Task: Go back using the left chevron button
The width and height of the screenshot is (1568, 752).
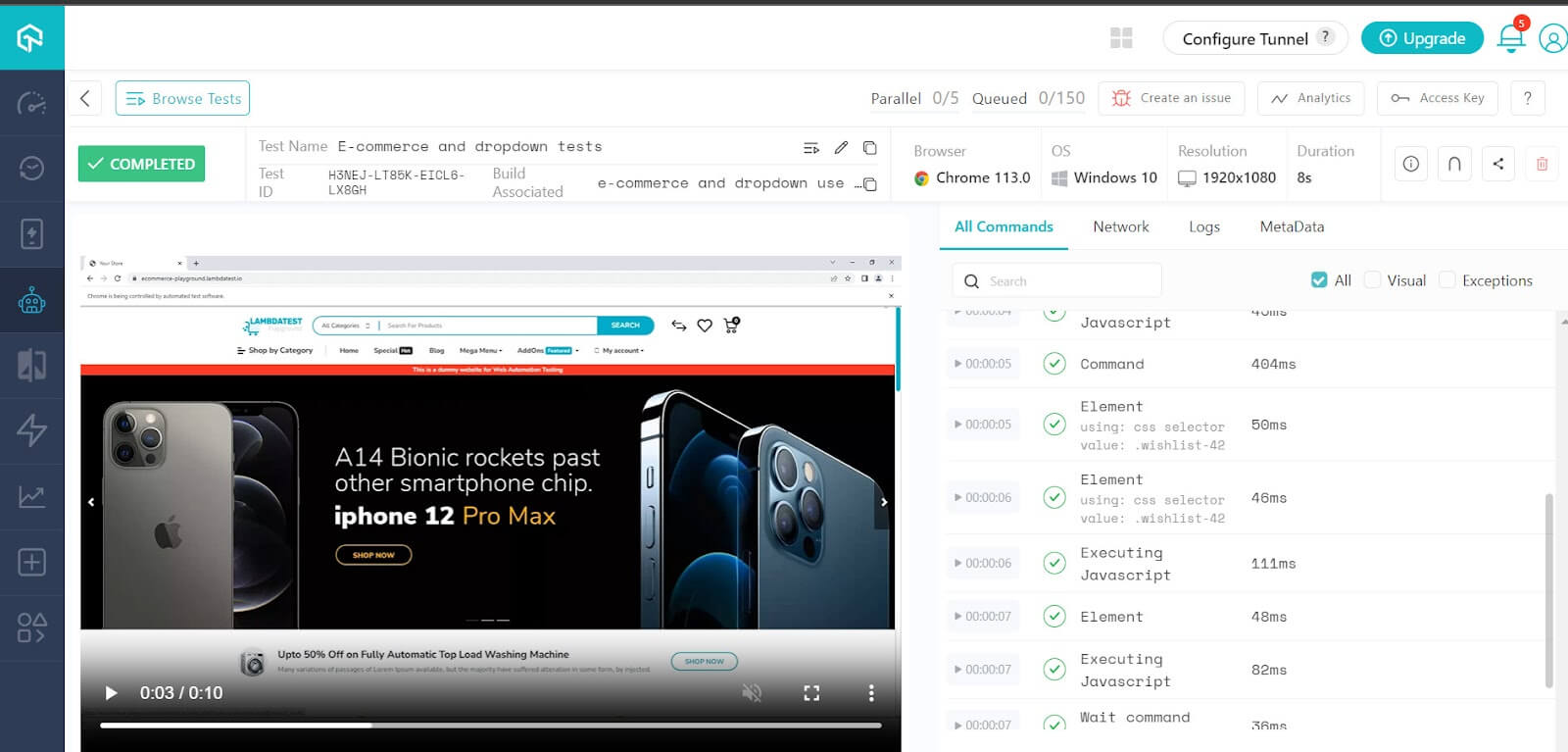Action: (85, 98)
